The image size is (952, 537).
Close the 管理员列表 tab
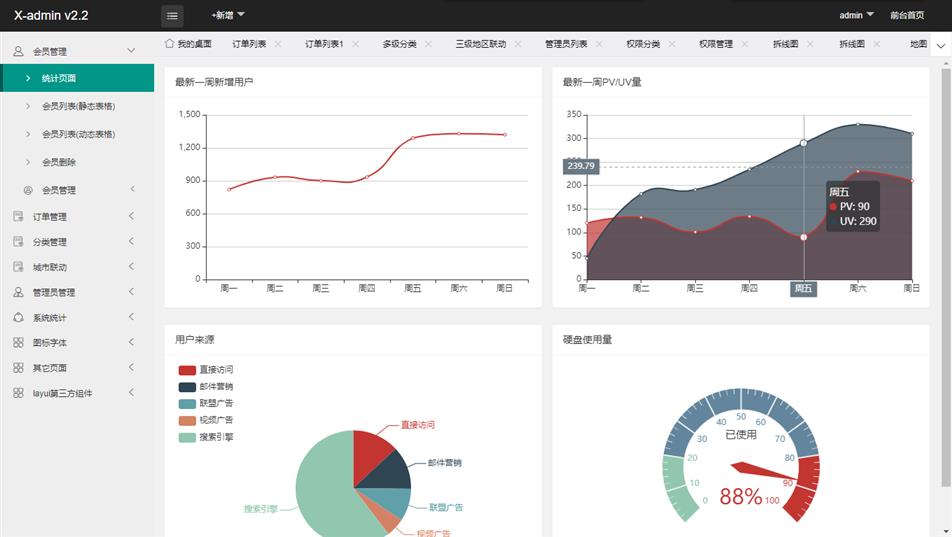click(x=599, y=44)
